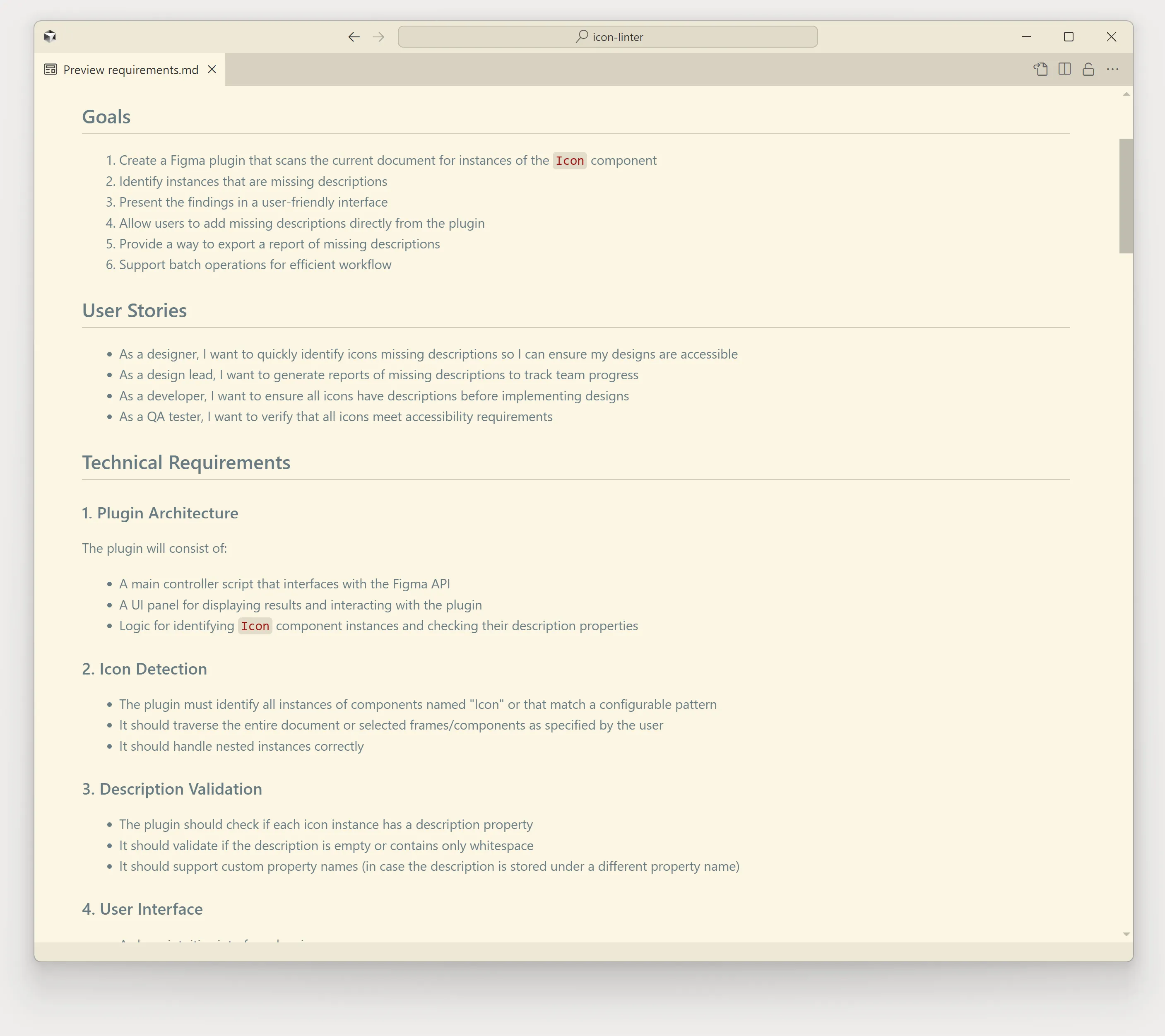Go back with the left arrow
The height and width of the screenshot is (1036, 1165).
(354, 37)
